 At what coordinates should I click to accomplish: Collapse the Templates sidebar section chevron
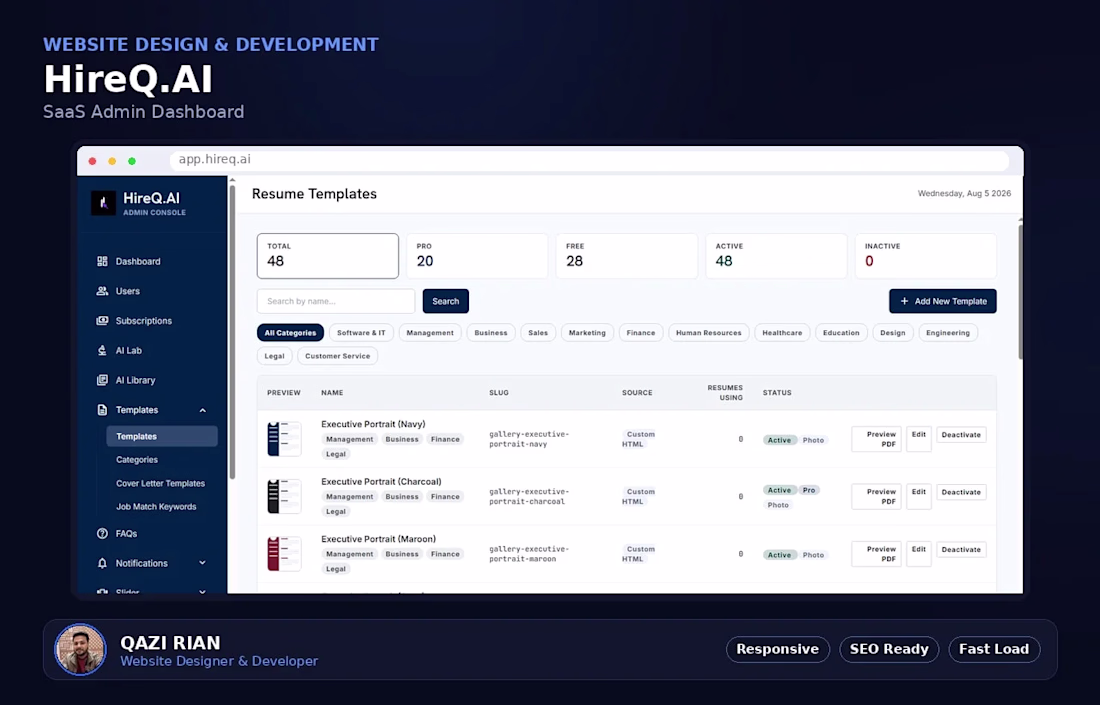coord(202,410)
